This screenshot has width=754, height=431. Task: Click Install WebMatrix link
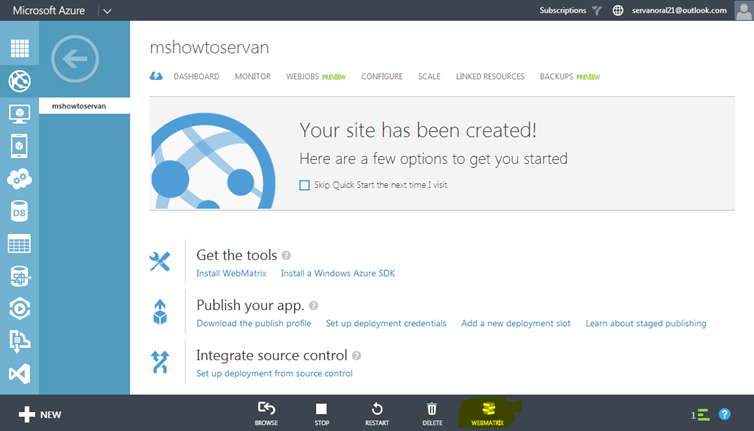click(231, 273)
